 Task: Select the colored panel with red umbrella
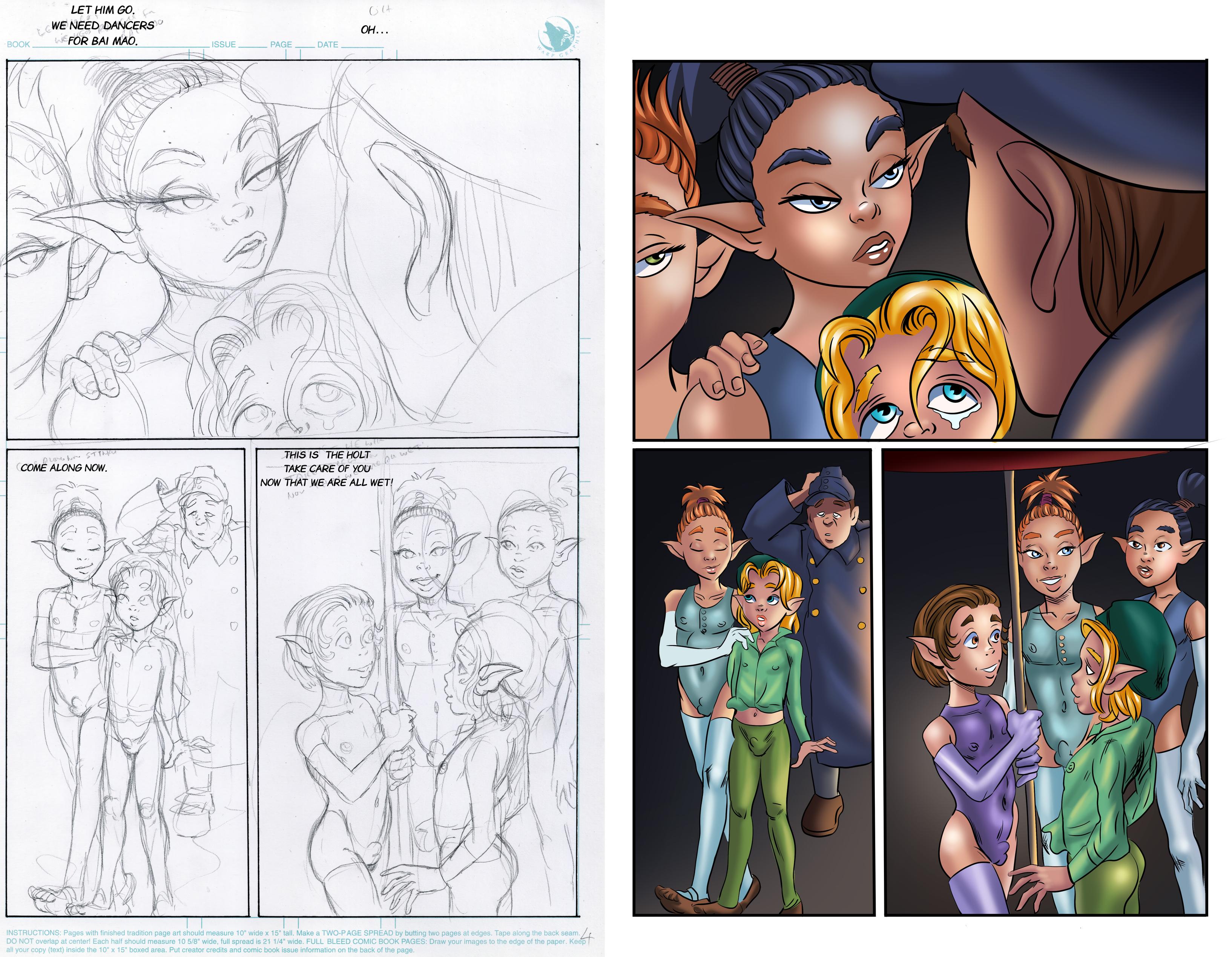(x=1045, y=682)
